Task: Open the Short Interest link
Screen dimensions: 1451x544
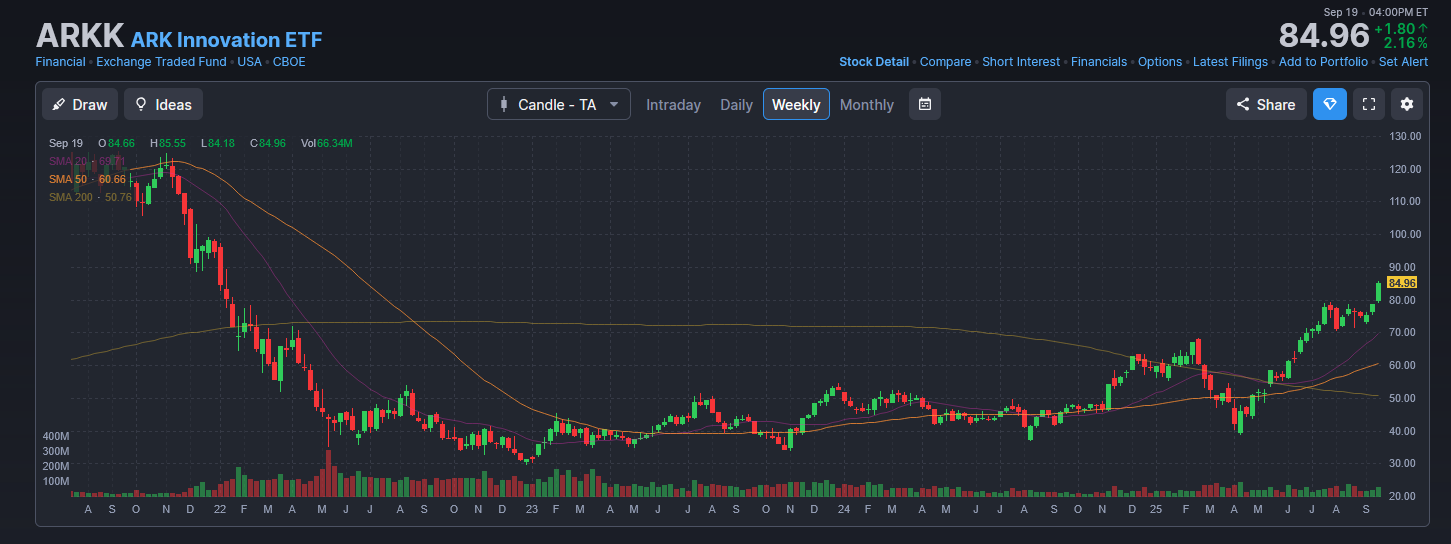Action: point(1020,62)
